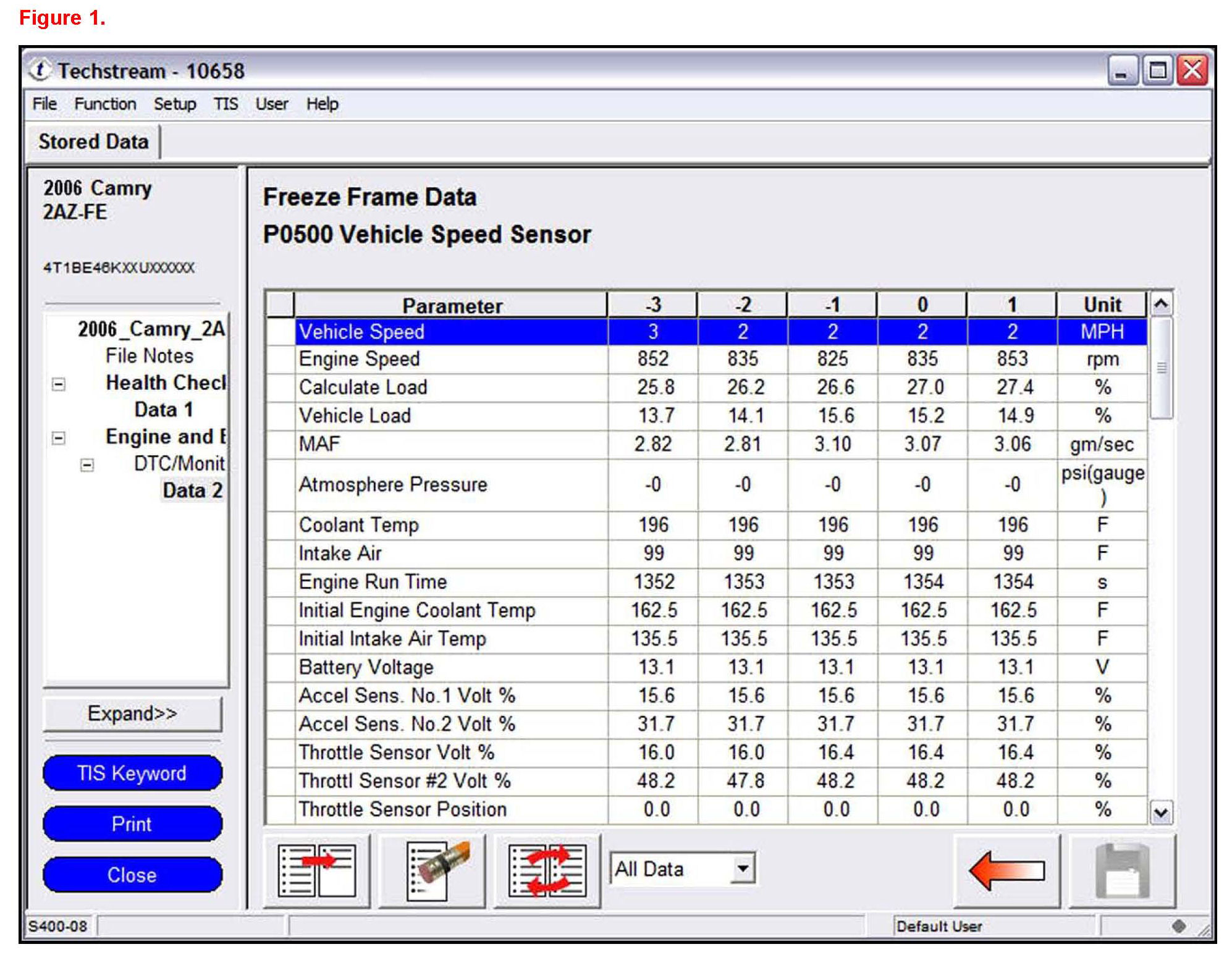
Task: Click the eraser clear-data icon
Action: click(x=431, y=870)
